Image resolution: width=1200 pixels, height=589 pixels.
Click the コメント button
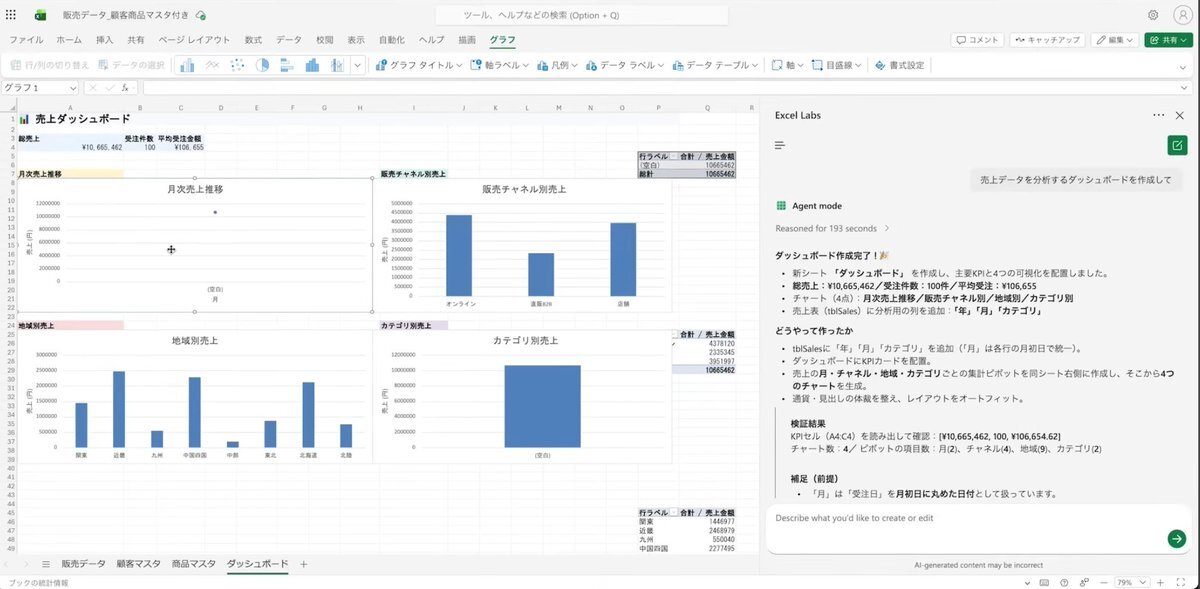pyautogui.click(x=976, y=40)
